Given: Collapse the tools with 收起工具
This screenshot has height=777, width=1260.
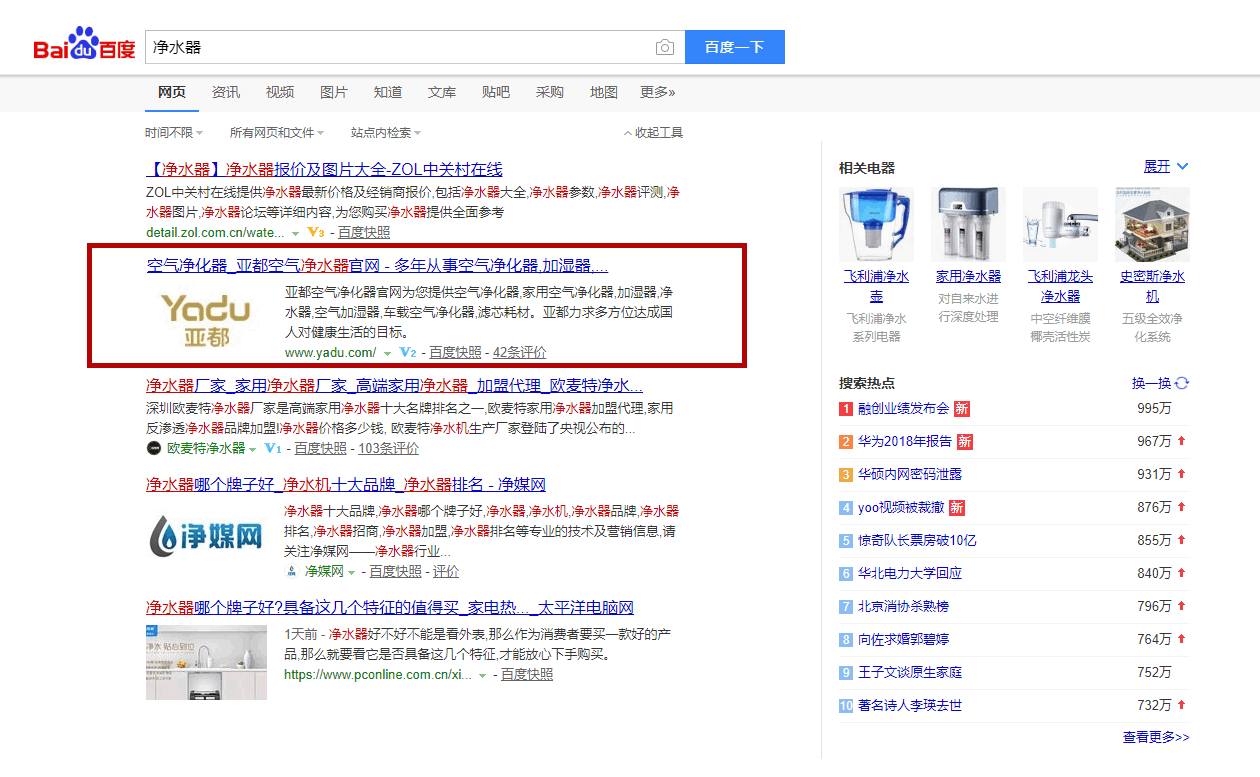Looking at the screenshot, I should (x=654, y=132).
